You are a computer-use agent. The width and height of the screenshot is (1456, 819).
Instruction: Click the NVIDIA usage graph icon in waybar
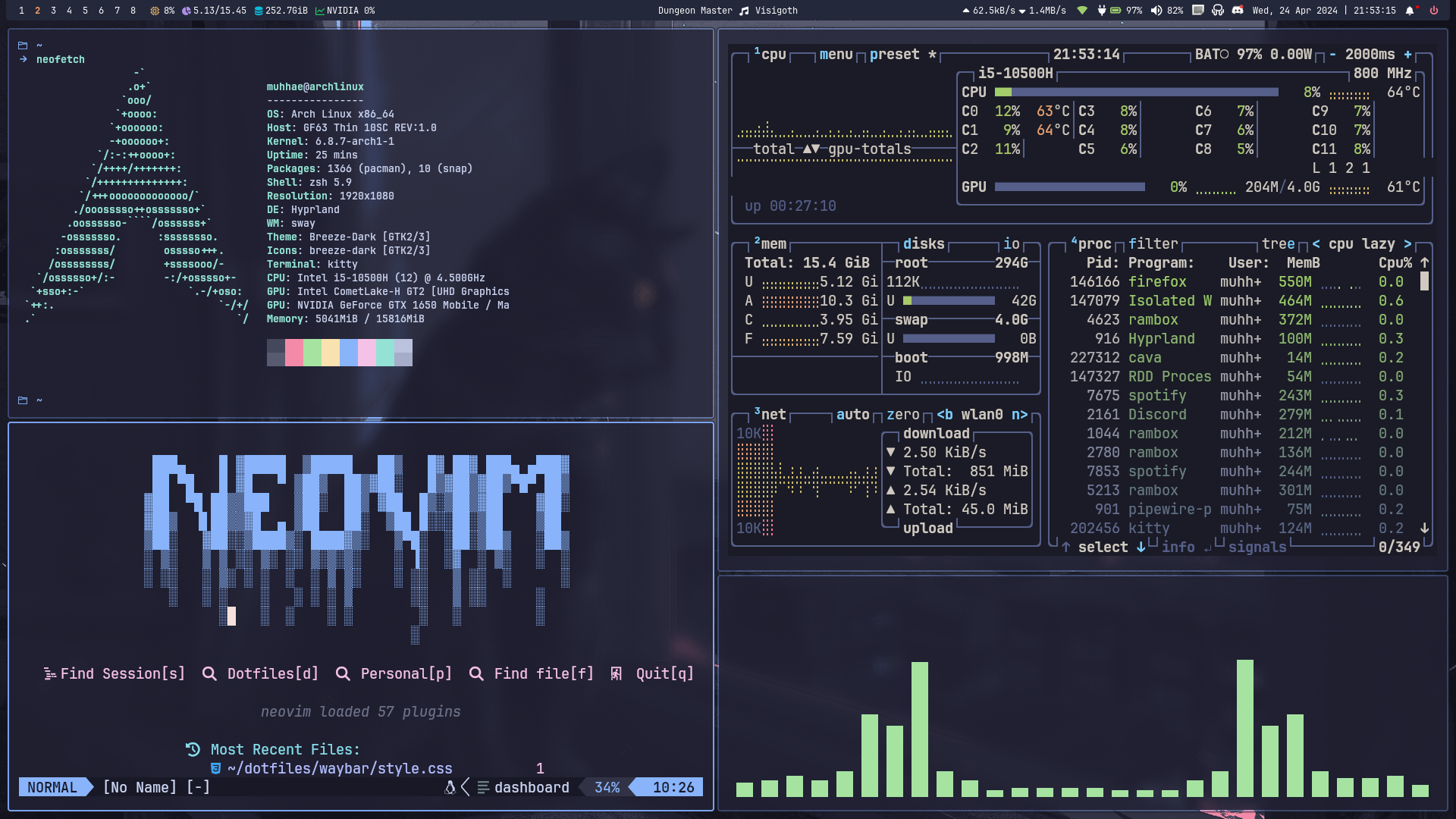coord(320,11)
